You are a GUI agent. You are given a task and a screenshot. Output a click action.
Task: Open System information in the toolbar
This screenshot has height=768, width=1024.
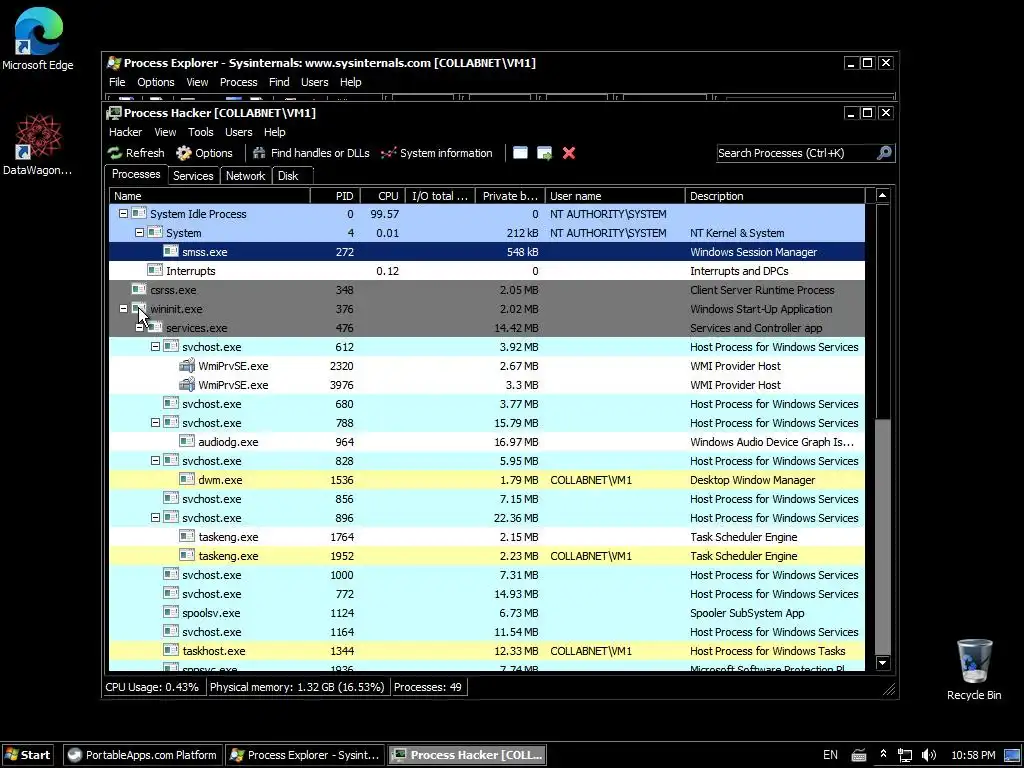[436, 153]
